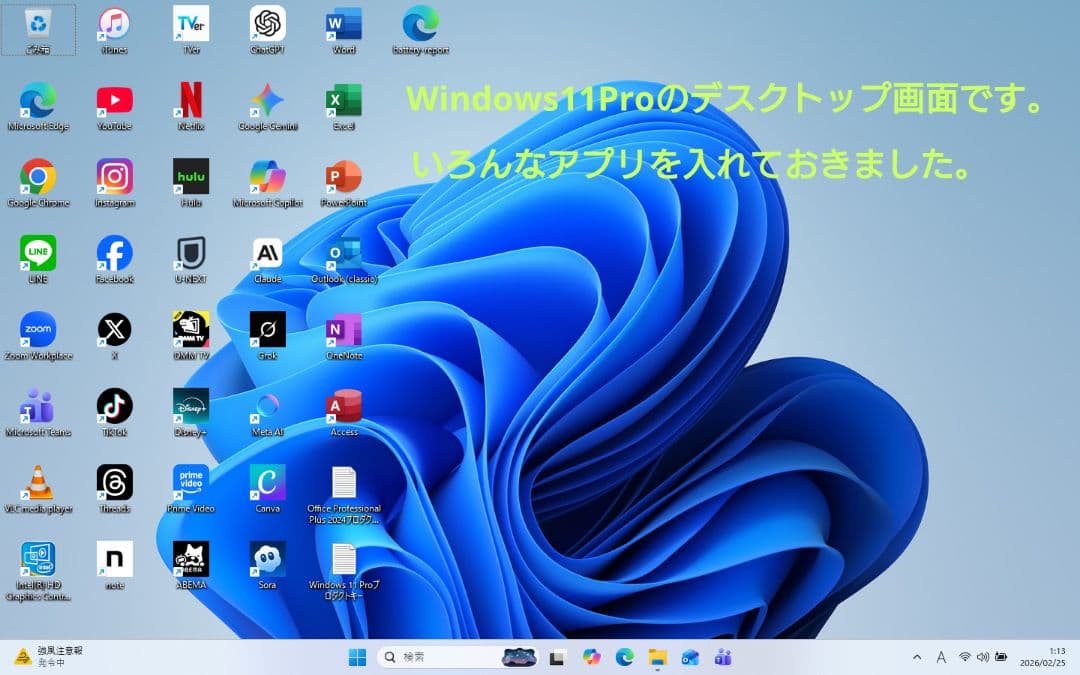Open Outlook (classic) shortcut
Viewport: 1080px width, 675px height.
(x=344, y=259)
